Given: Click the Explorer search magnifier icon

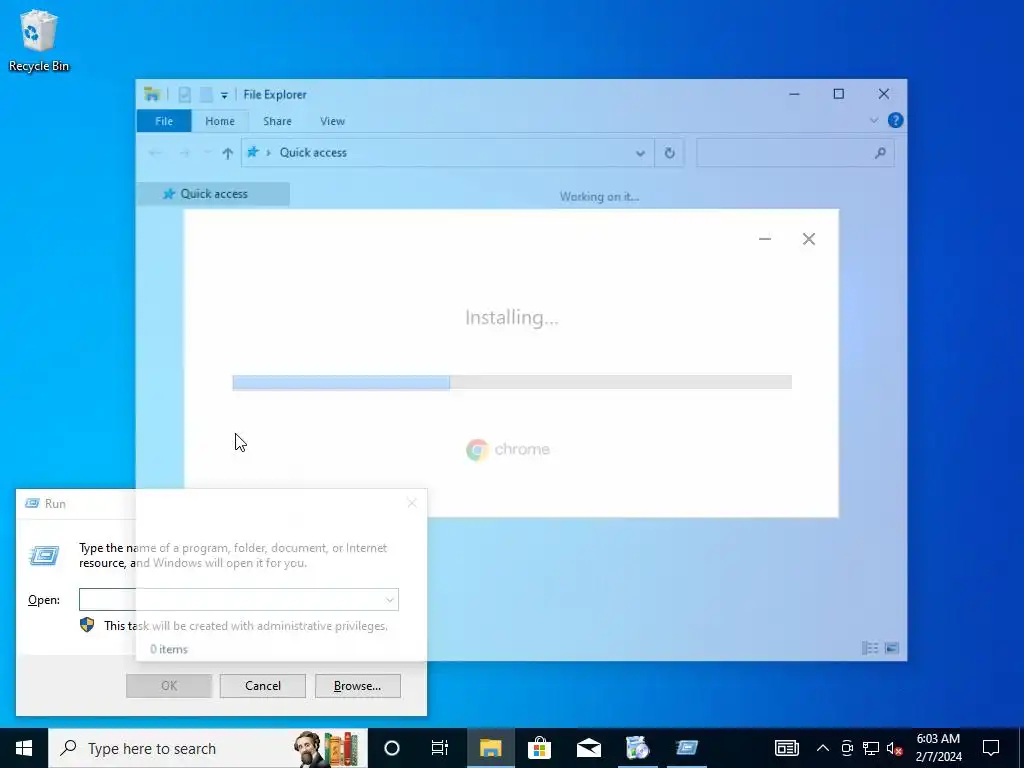Looking at the screenshot, I should (880, 153).
